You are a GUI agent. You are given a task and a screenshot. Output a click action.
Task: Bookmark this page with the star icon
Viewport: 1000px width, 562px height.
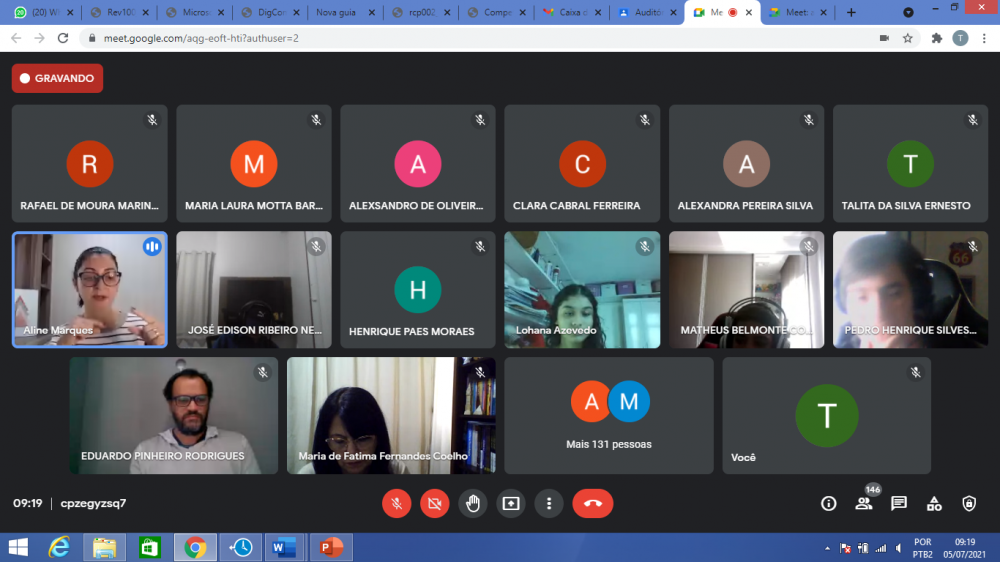908,38
